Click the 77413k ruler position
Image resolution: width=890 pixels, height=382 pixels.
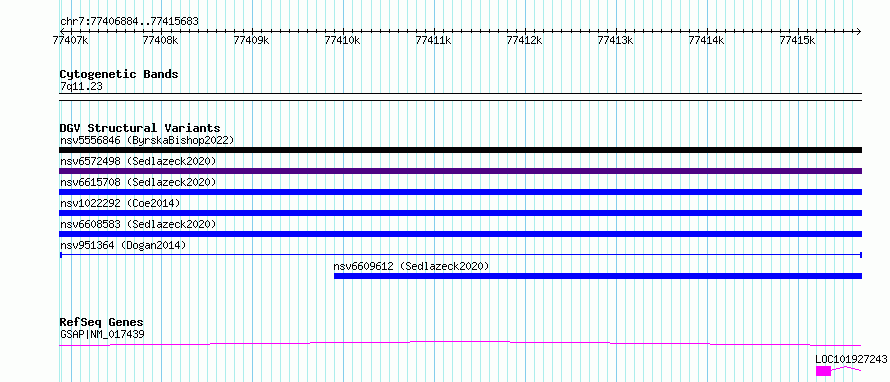tap(616, 40)
